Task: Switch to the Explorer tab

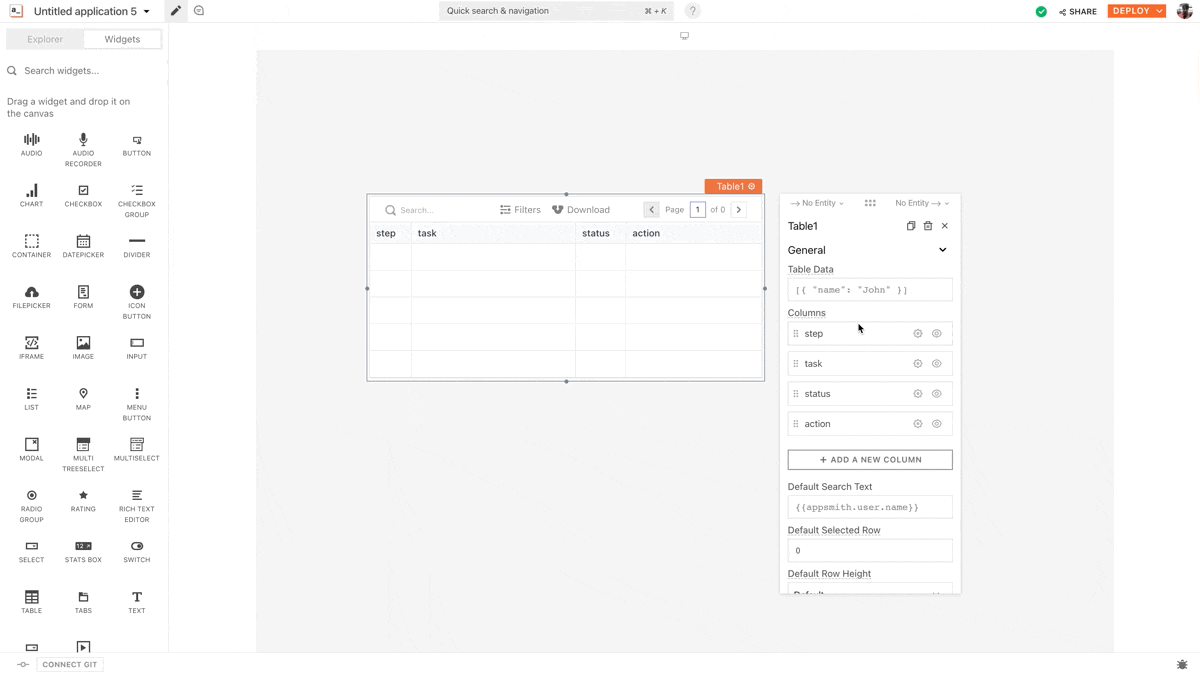Action: [45, 39]
